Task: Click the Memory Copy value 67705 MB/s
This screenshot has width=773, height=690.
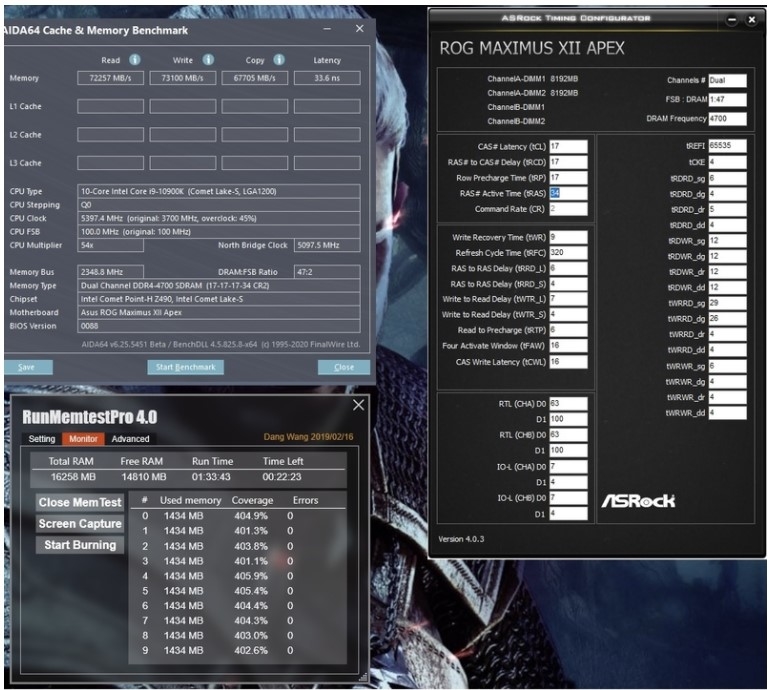Action: pyautogui.click(x=254, y=78)
